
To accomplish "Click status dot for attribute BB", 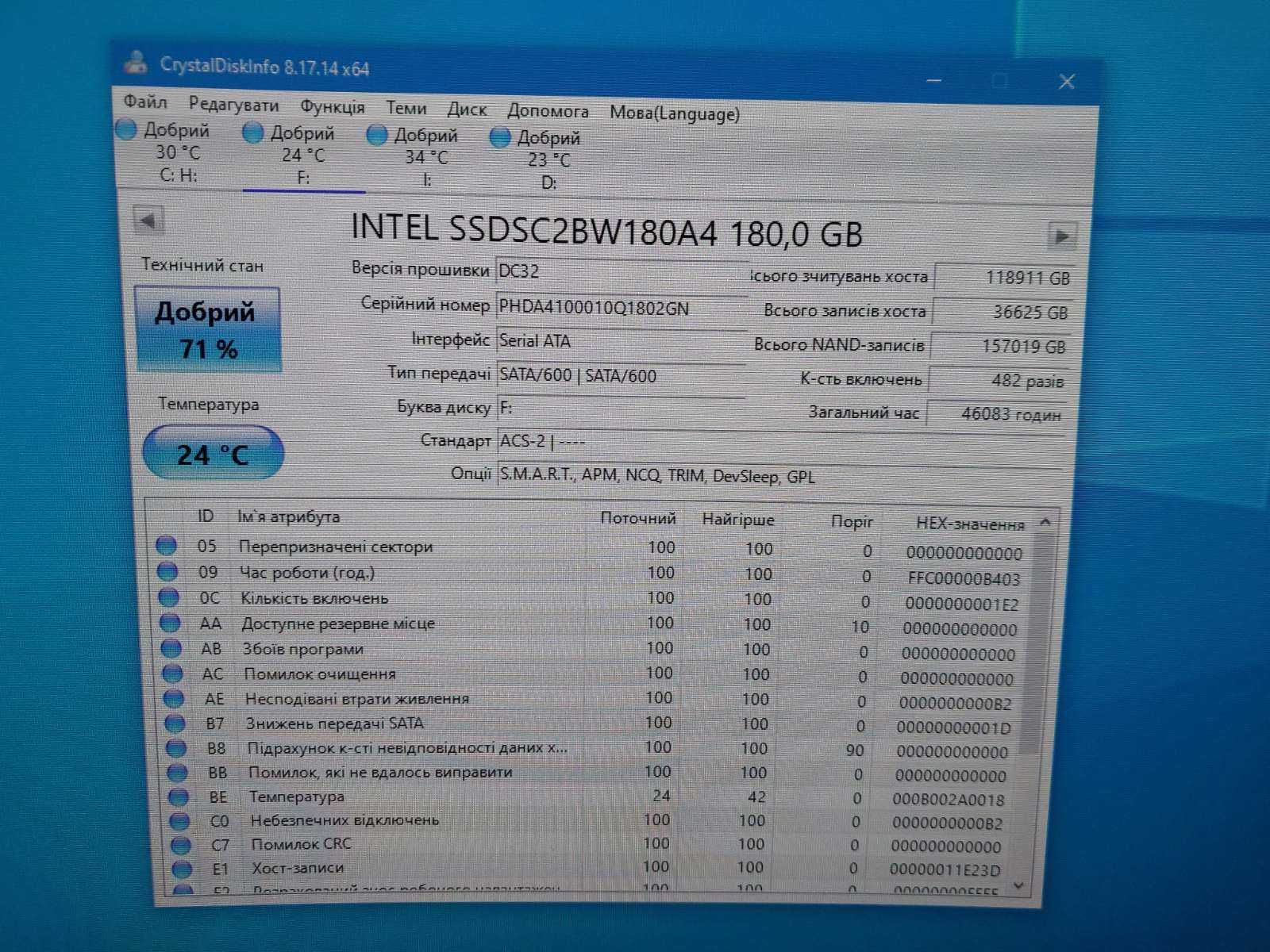I will [x=178, y=772].
